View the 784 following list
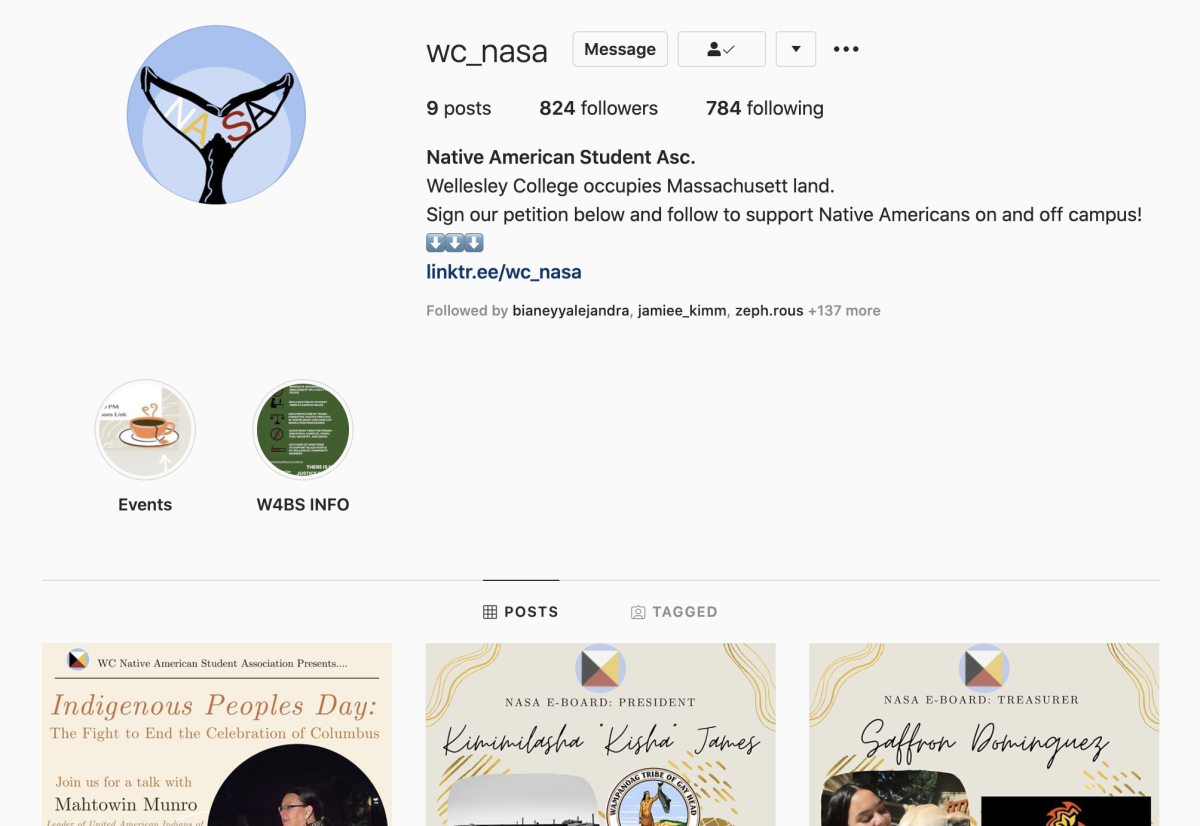Image resolution: width=1200 pixels, height=826 pixels. click(764, 108)
